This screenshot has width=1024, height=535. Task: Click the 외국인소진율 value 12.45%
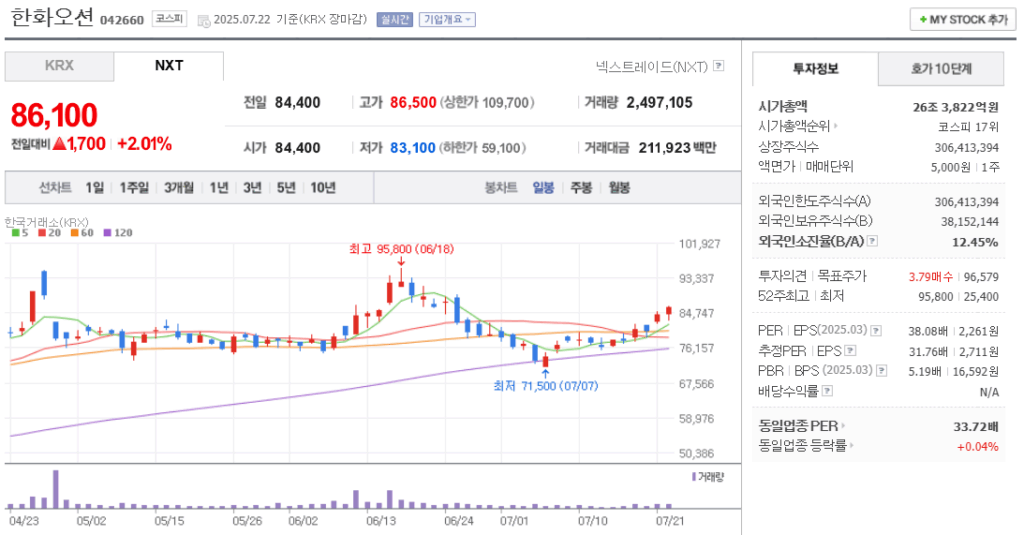pyautogui.click(x=975, y=242)
